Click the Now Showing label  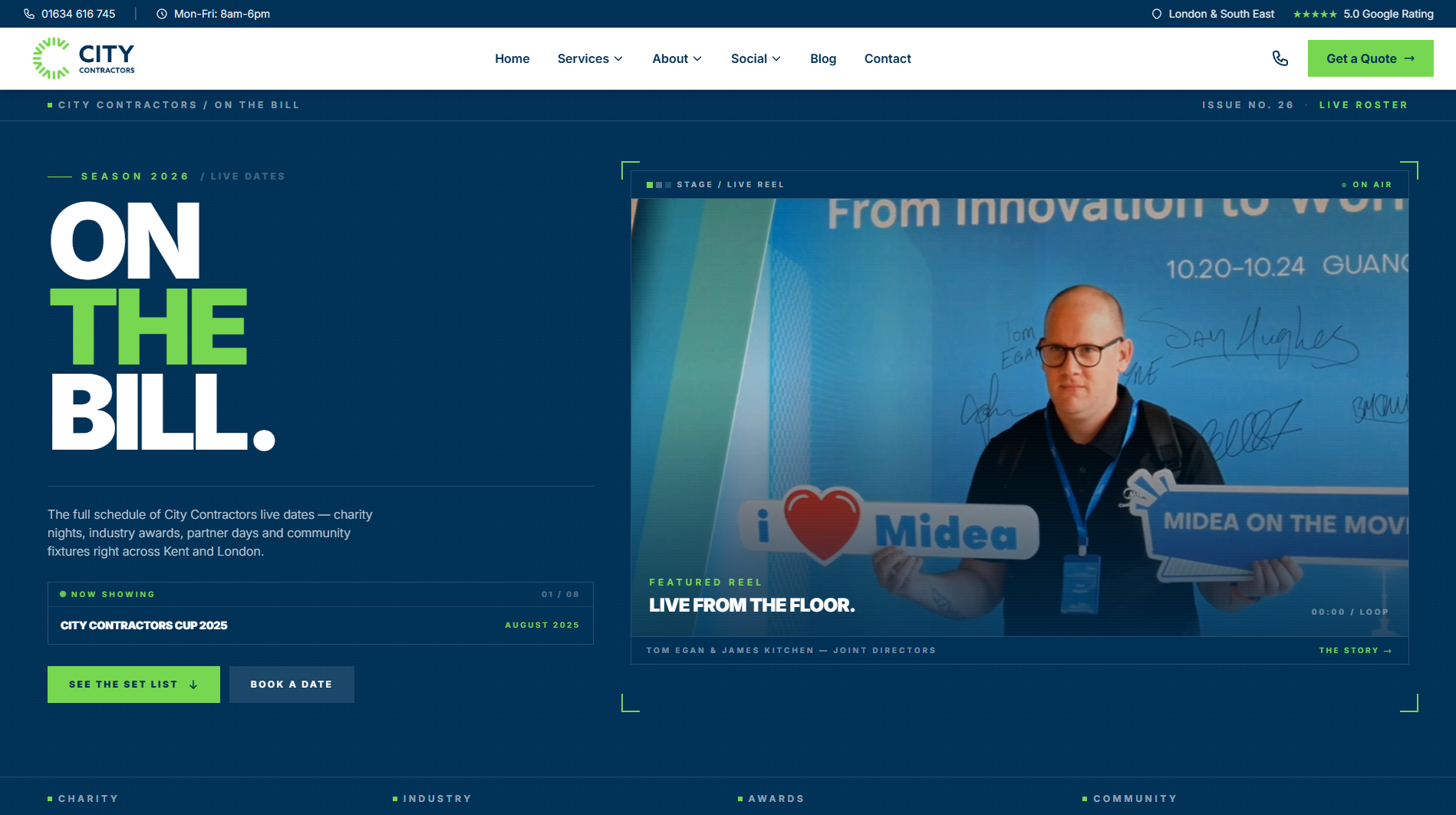coord(113,595)
